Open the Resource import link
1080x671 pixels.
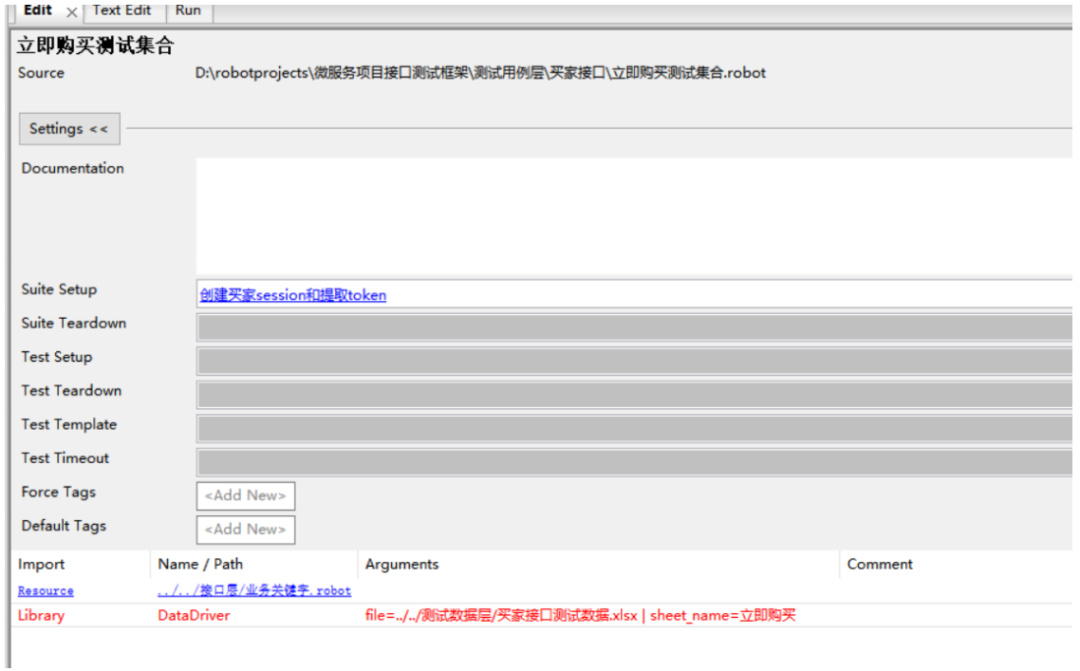click(x=45, y=591)
